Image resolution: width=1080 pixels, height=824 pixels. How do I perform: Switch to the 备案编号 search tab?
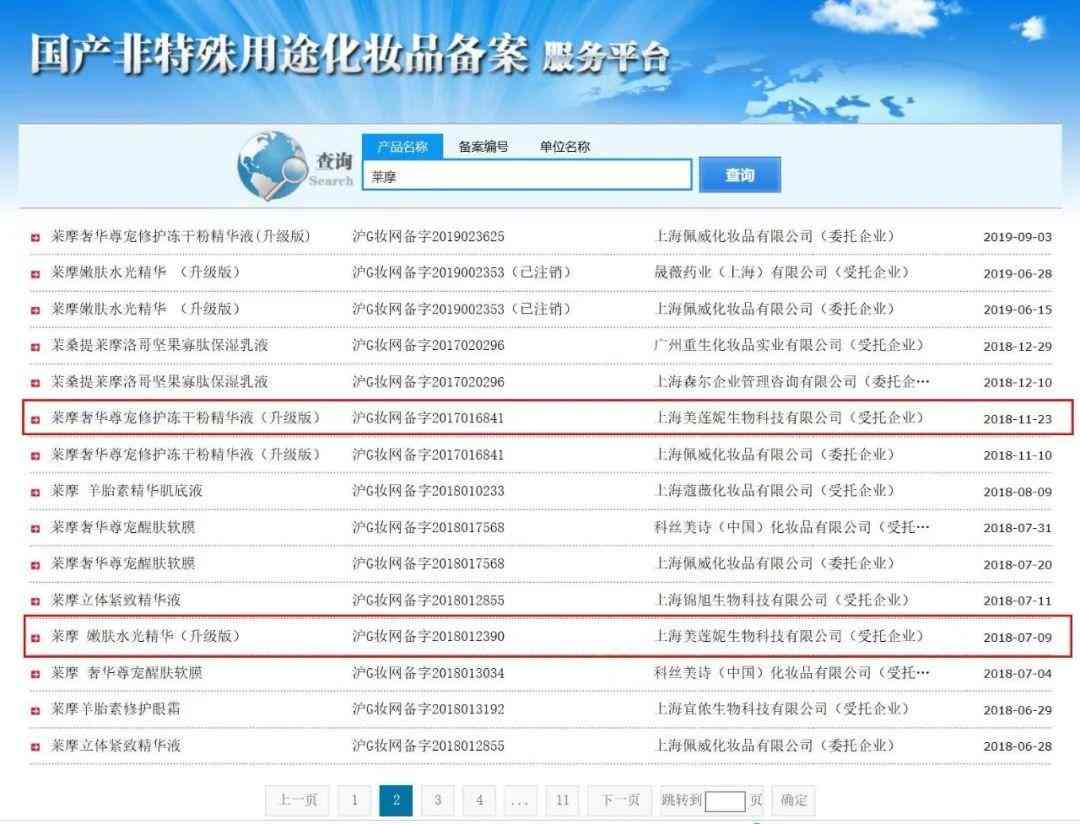483,147
